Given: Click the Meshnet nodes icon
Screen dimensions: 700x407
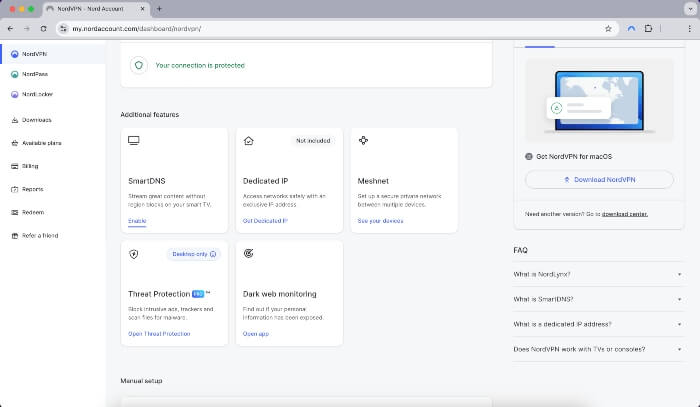Looking at the screenshot, I should click(363, 141).
